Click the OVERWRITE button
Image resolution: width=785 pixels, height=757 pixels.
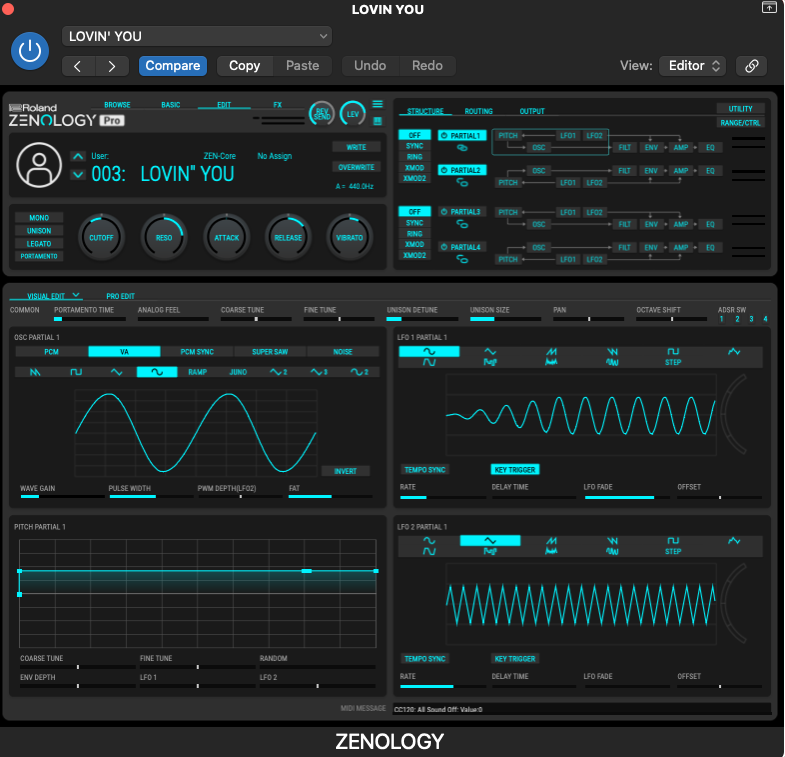click(356, 167)
